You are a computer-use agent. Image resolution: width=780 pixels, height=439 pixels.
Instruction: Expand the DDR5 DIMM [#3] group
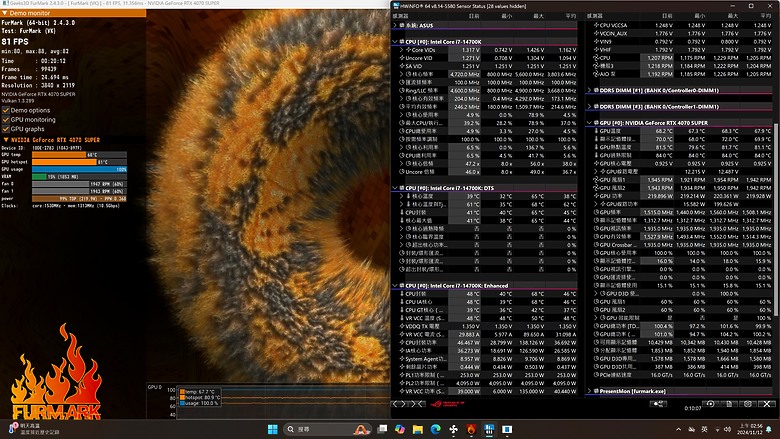coord(589,107)
